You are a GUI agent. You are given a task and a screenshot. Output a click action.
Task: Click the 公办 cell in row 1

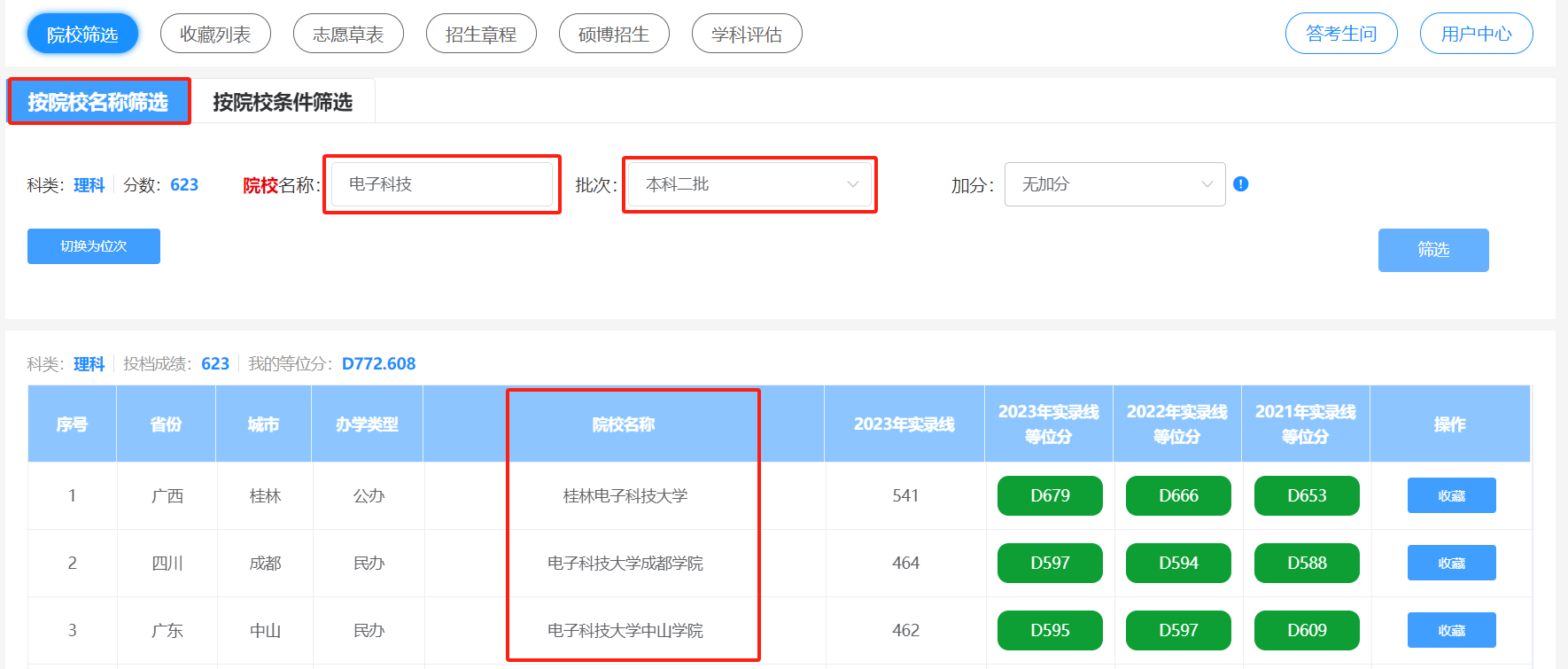point(369,495)
